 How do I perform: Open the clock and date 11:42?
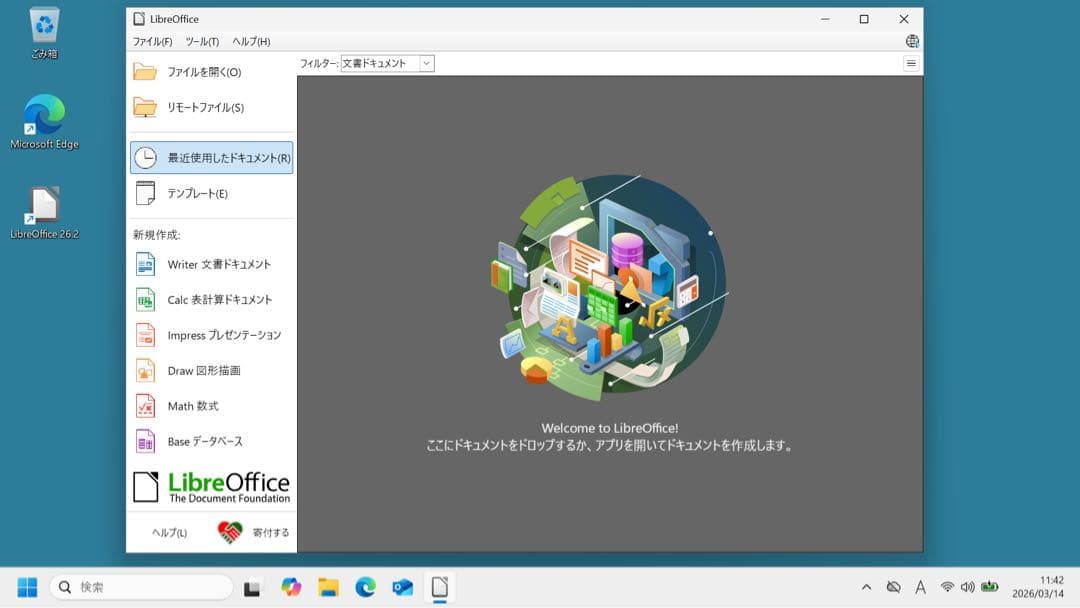tap(1039, 587)
